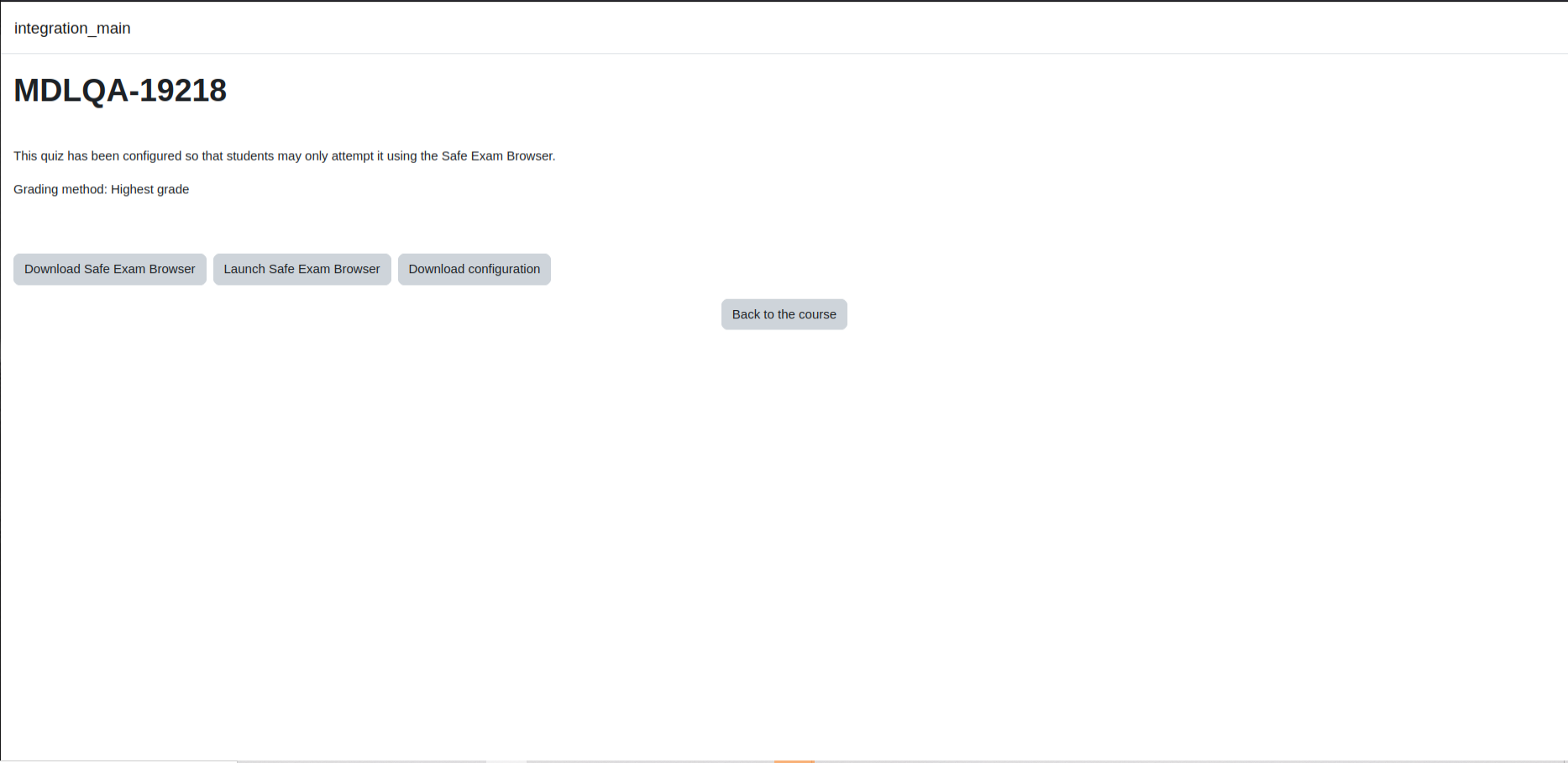Go back to the course

click(x=784, y=314)
